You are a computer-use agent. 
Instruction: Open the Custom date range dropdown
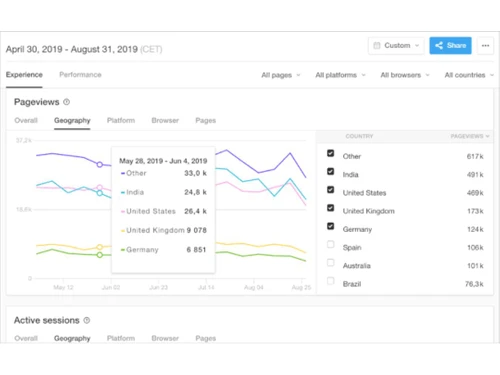click(x=396, y=46)
